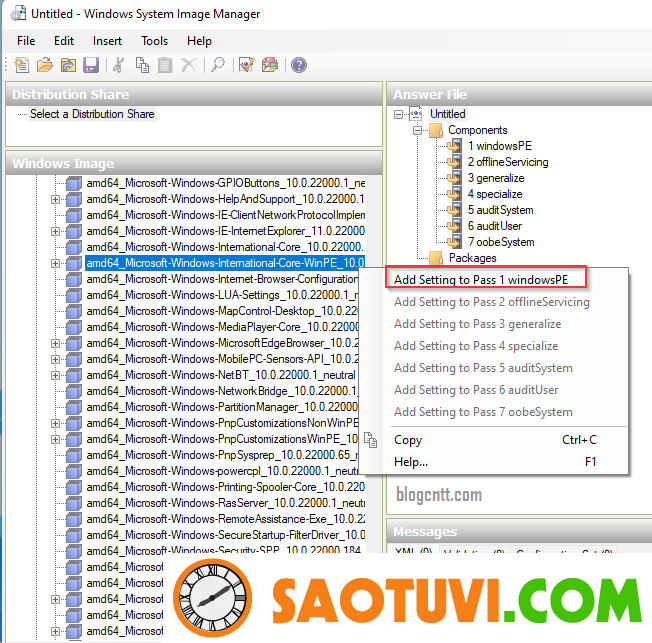Expand the PnpCustomizationsWinPE component
The height and width of the screenshot is (643, 652).
(55, 439)
